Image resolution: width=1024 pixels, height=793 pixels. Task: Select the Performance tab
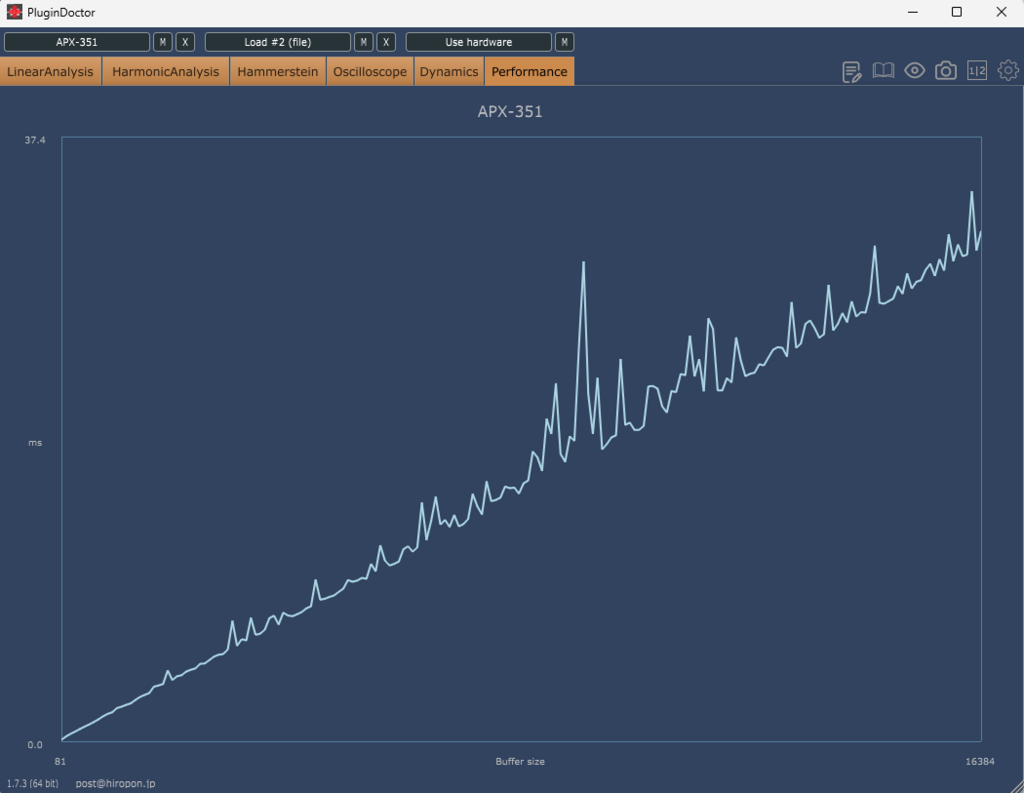(529, 71)
